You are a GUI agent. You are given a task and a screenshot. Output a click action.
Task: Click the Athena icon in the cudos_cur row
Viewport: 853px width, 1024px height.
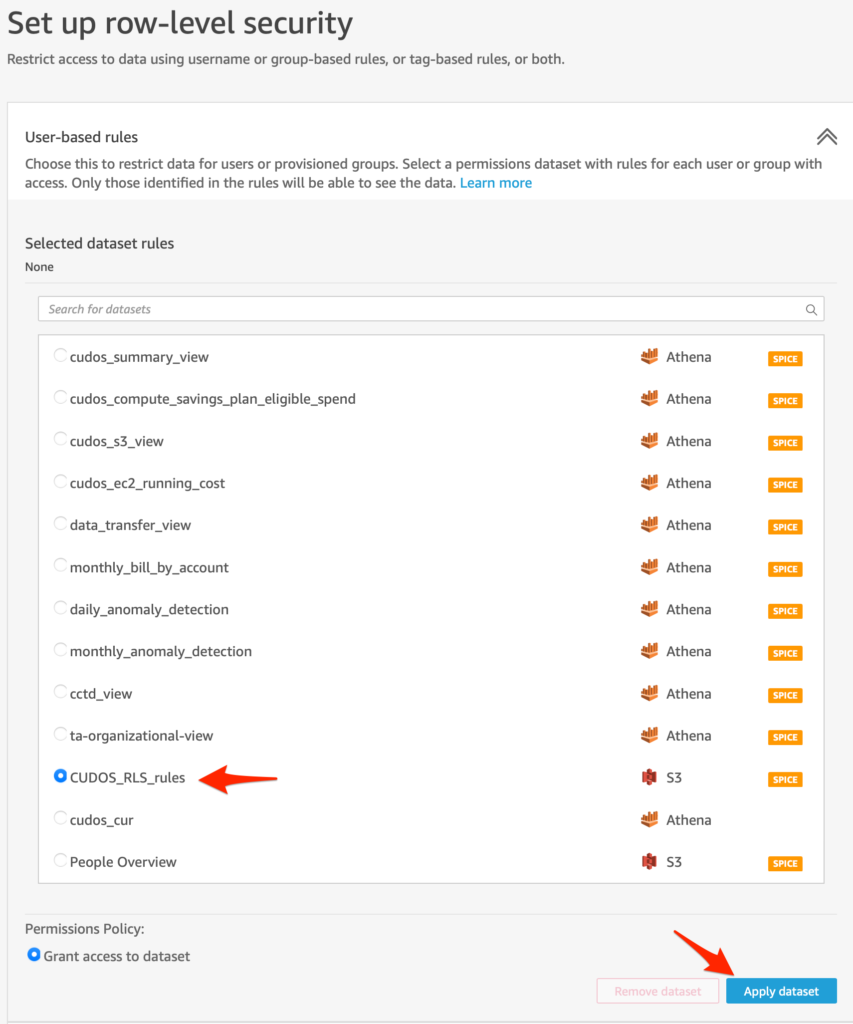pyautogui.click(x=650, y=820)
